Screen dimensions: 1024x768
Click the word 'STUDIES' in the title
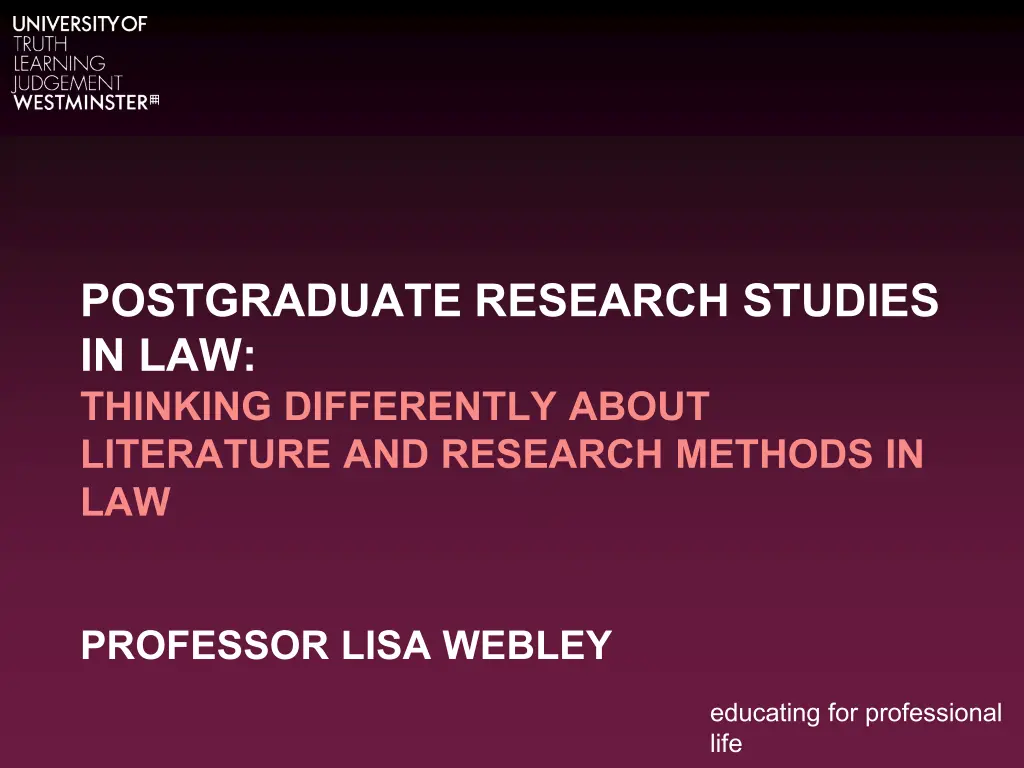841,301
